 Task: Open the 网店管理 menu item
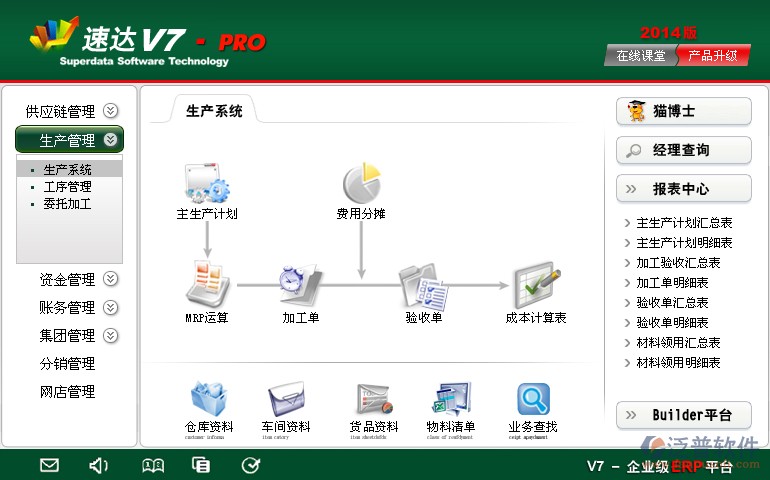pyautogui.click(x=67, y=392)
